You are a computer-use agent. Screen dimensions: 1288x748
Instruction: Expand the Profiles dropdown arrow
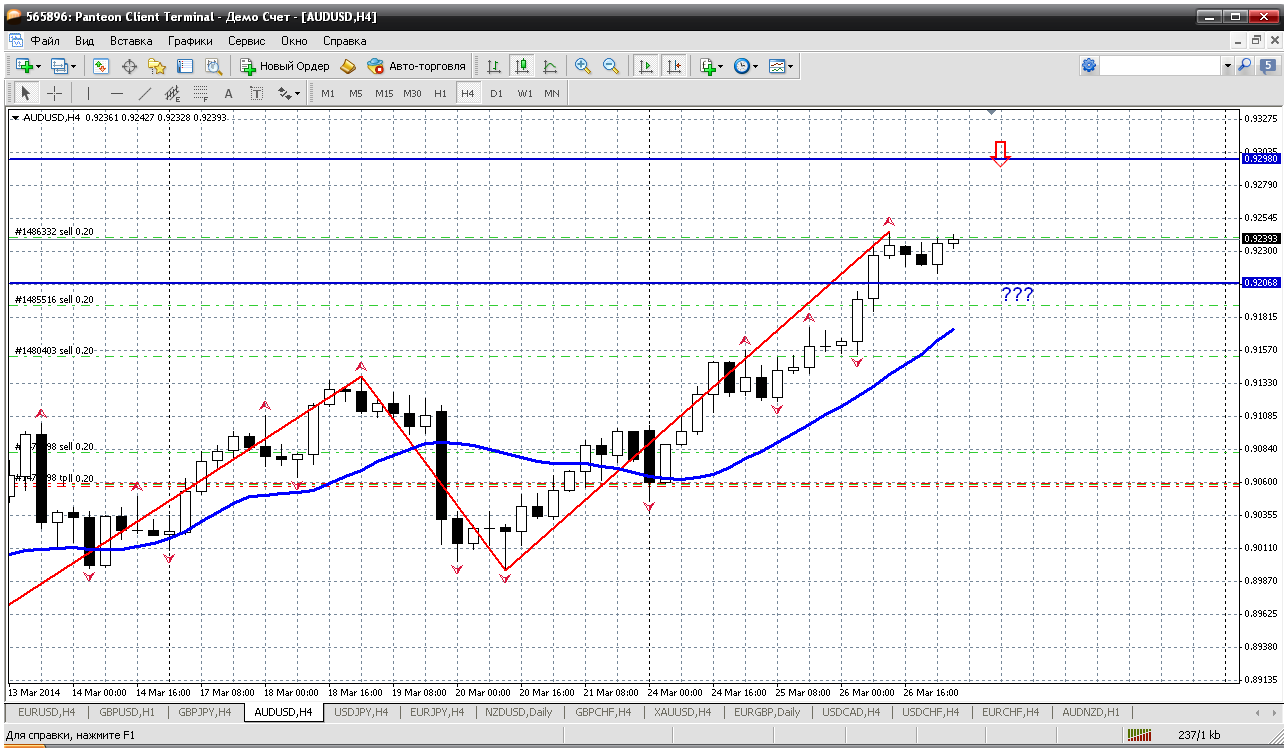click(73, 66)
